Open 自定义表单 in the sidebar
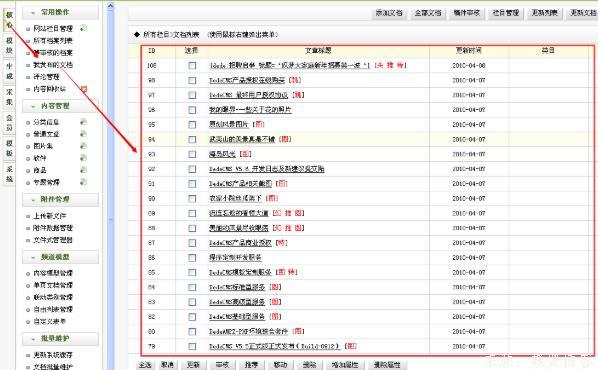598x370 pixels. coord(50,322)
